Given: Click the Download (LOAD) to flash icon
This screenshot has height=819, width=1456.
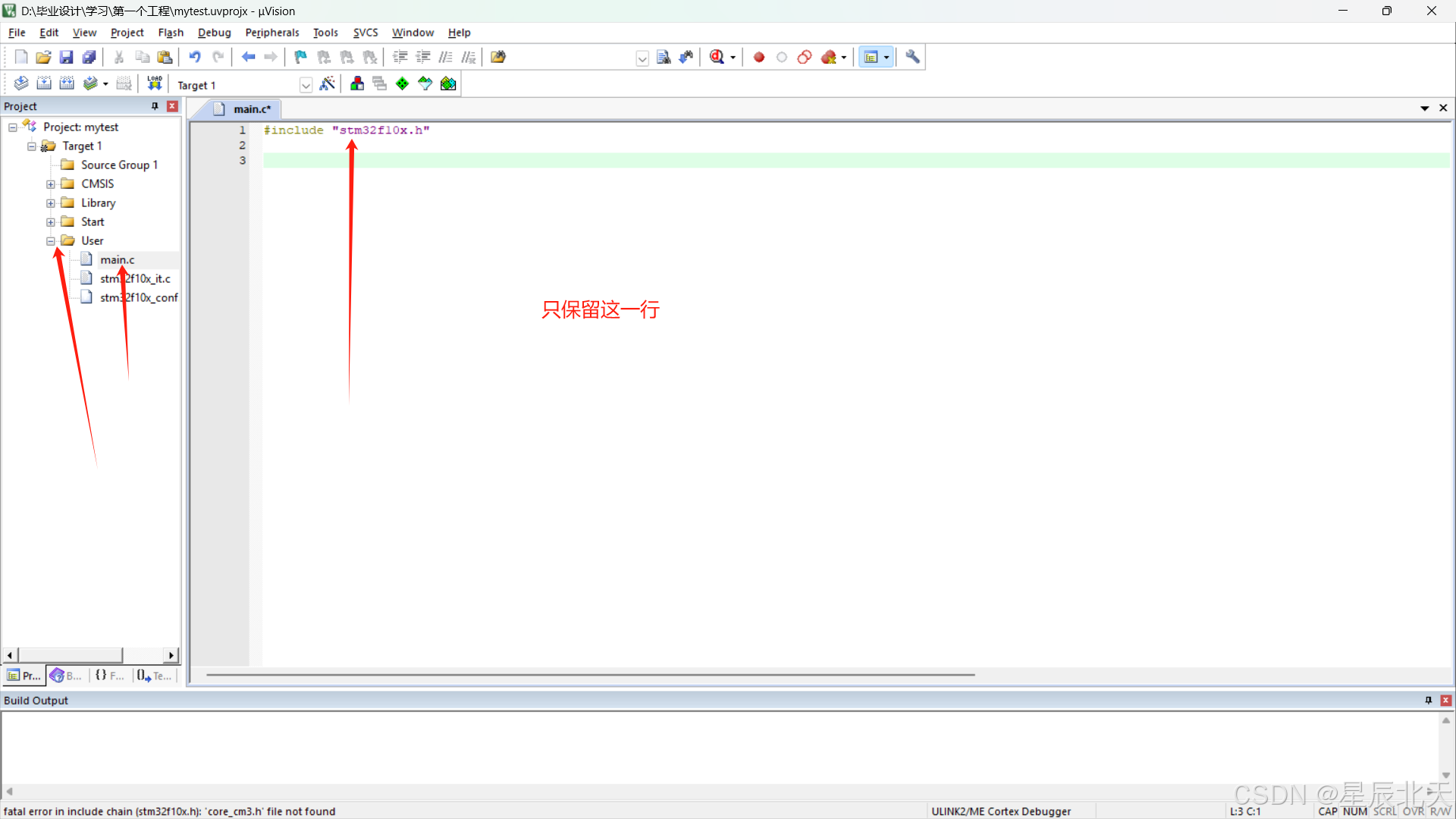Looking at the screenshot, I should click(x=155, y=84).
